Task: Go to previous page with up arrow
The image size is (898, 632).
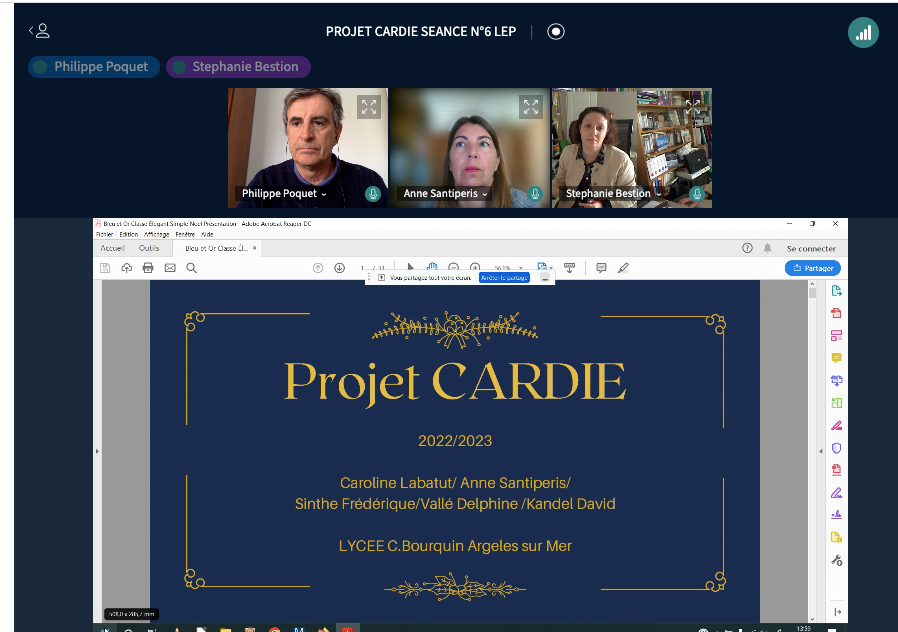Action: click(x=318, y=268)
